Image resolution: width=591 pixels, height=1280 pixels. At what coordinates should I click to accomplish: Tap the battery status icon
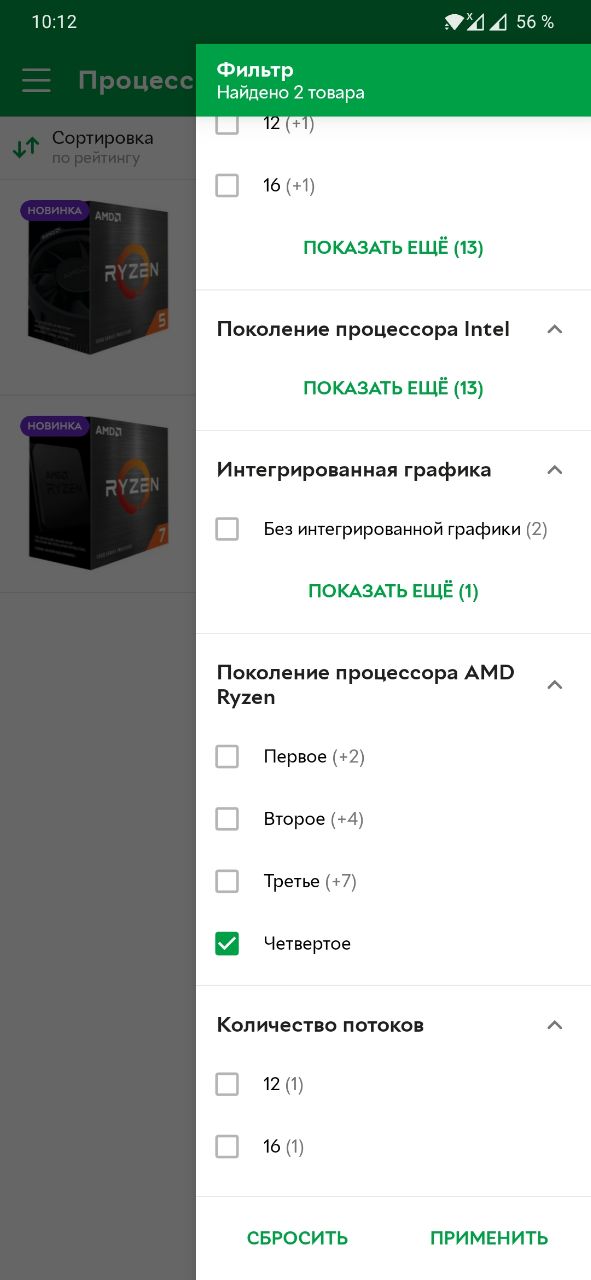[499, 21]
